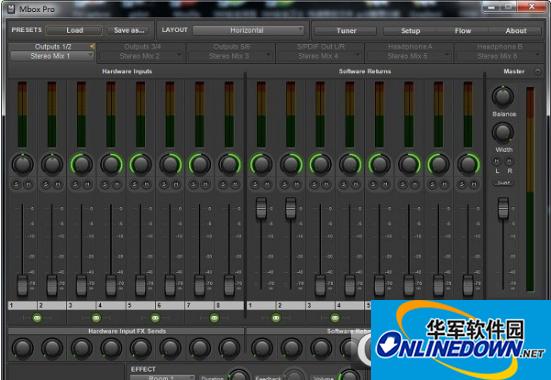551x380 pixels.
Task: Mute the Master left channel
Action: [x=497, y=161]
